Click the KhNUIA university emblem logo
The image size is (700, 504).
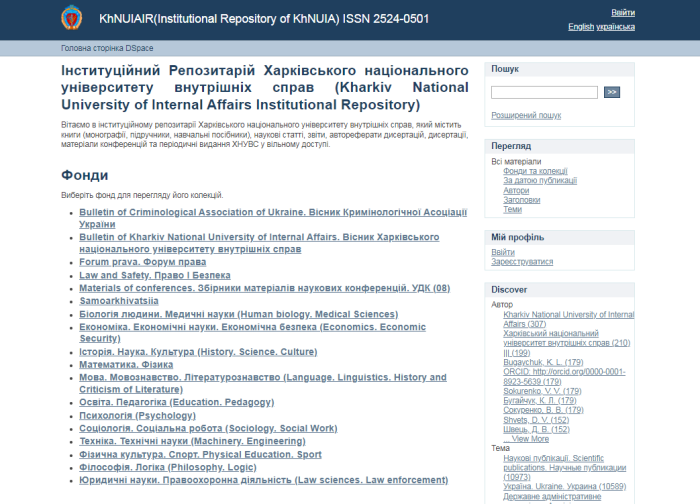pyautogui.click(x=75, y=19)
